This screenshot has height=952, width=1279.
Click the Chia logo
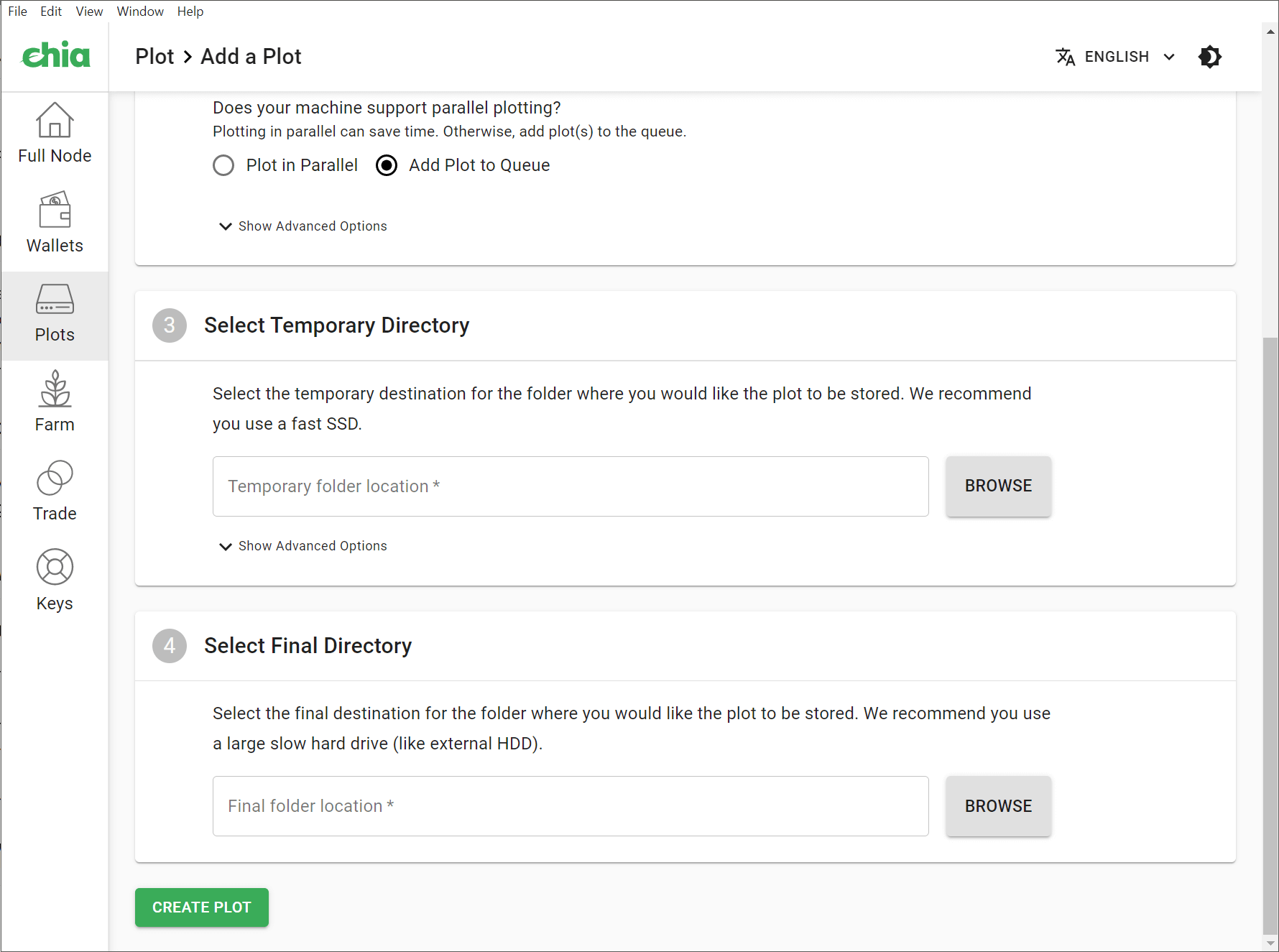(x=56, y=55)
